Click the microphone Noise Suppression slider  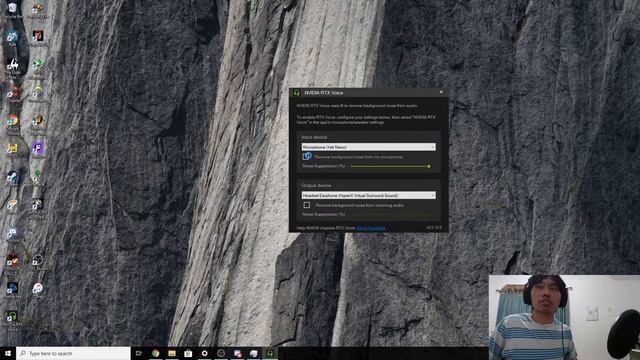(390, 166)
